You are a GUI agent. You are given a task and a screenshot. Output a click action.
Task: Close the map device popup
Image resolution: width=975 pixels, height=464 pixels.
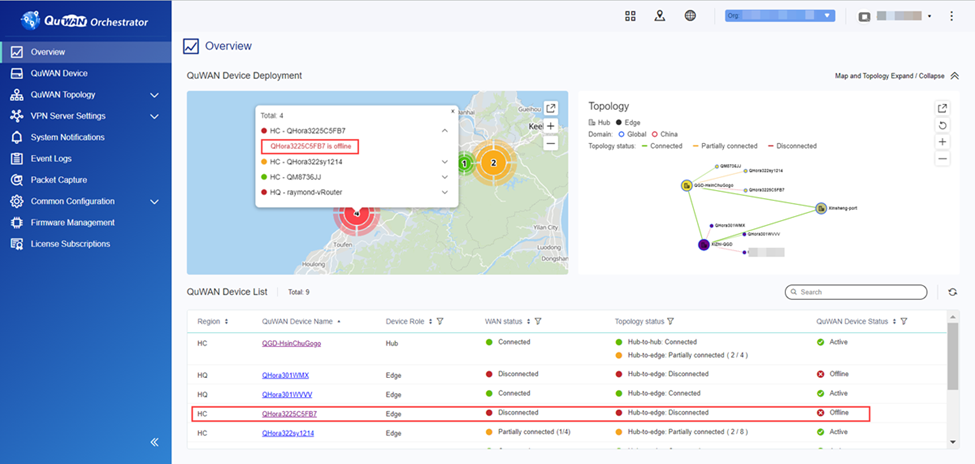point(453,111)
